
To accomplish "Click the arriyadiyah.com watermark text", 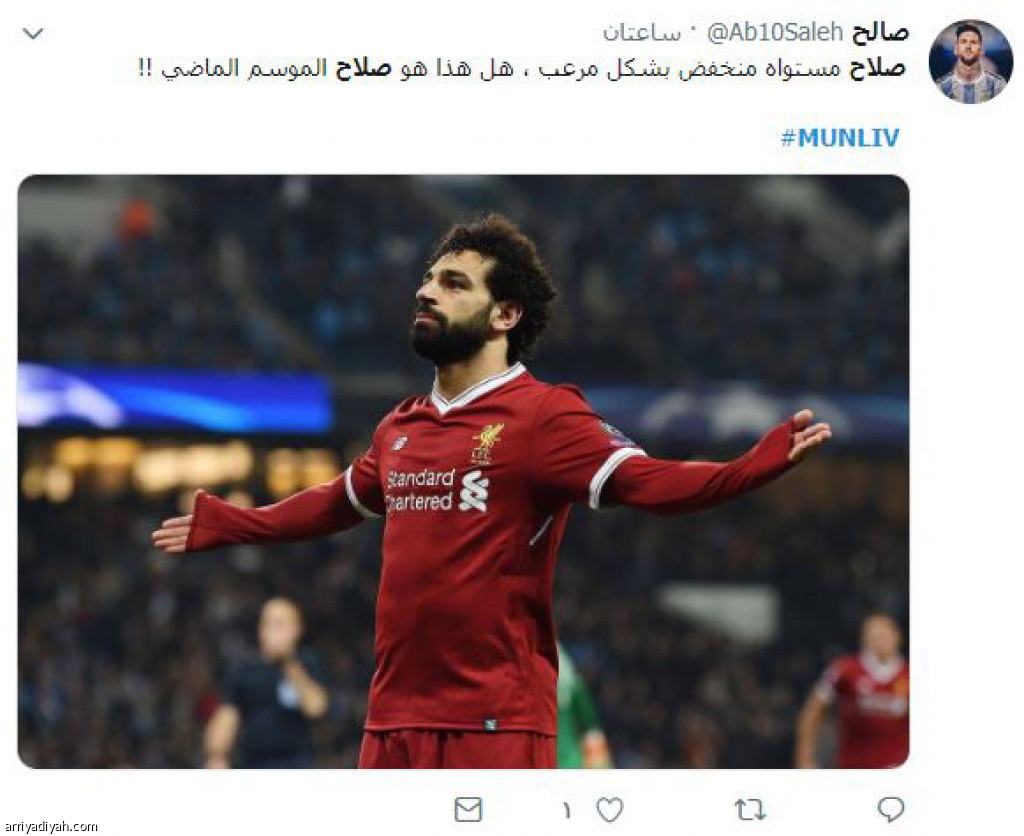I will pyautogui.click(x=50, y=826).
